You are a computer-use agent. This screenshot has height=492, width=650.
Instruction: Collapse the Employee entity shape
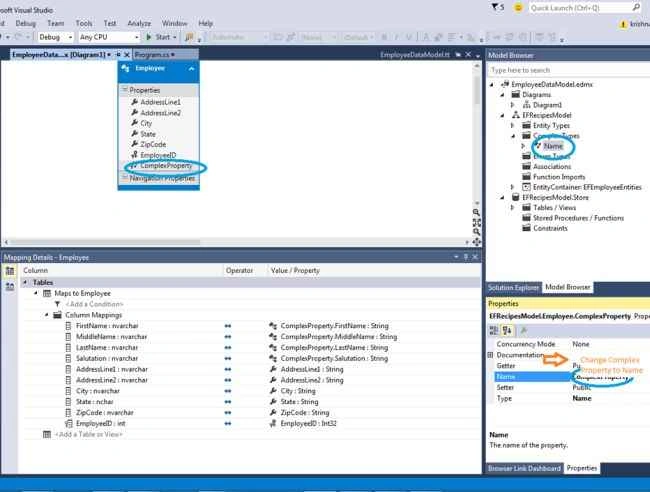point(191,69)
